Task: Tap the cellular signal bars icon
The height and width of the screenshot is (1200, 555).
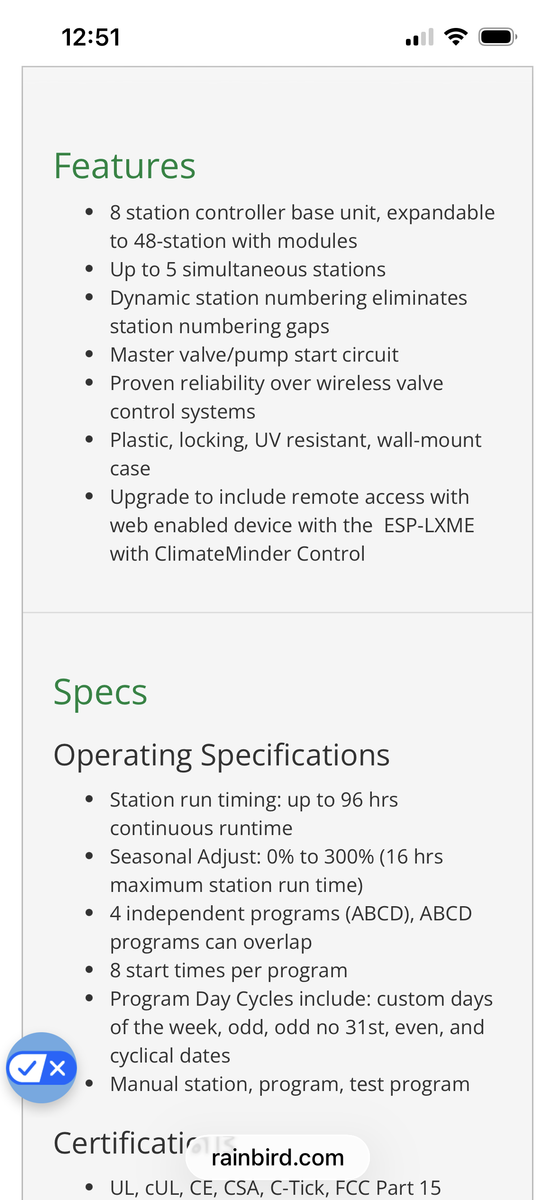Action: tap(420, 38)
